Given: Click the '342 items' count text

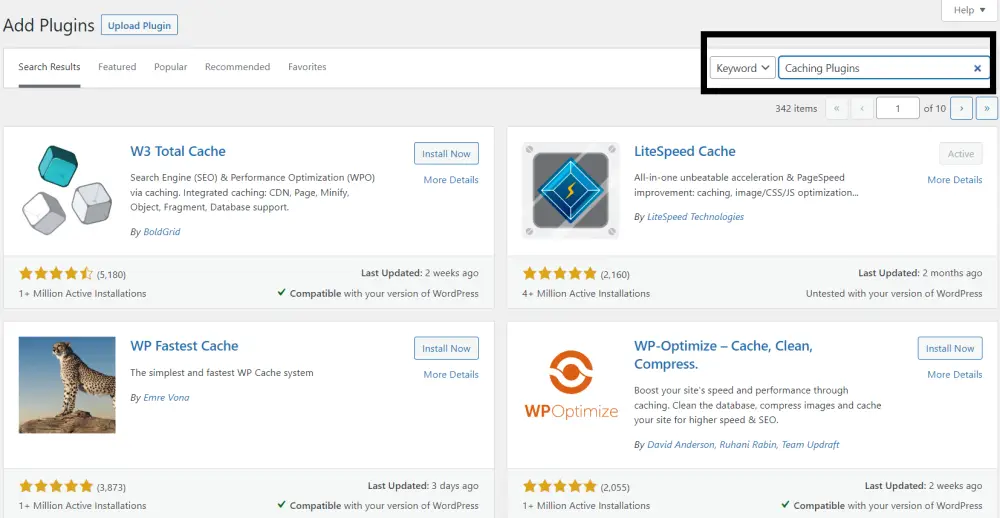Looking at the screenshot, I should (796, 108).
